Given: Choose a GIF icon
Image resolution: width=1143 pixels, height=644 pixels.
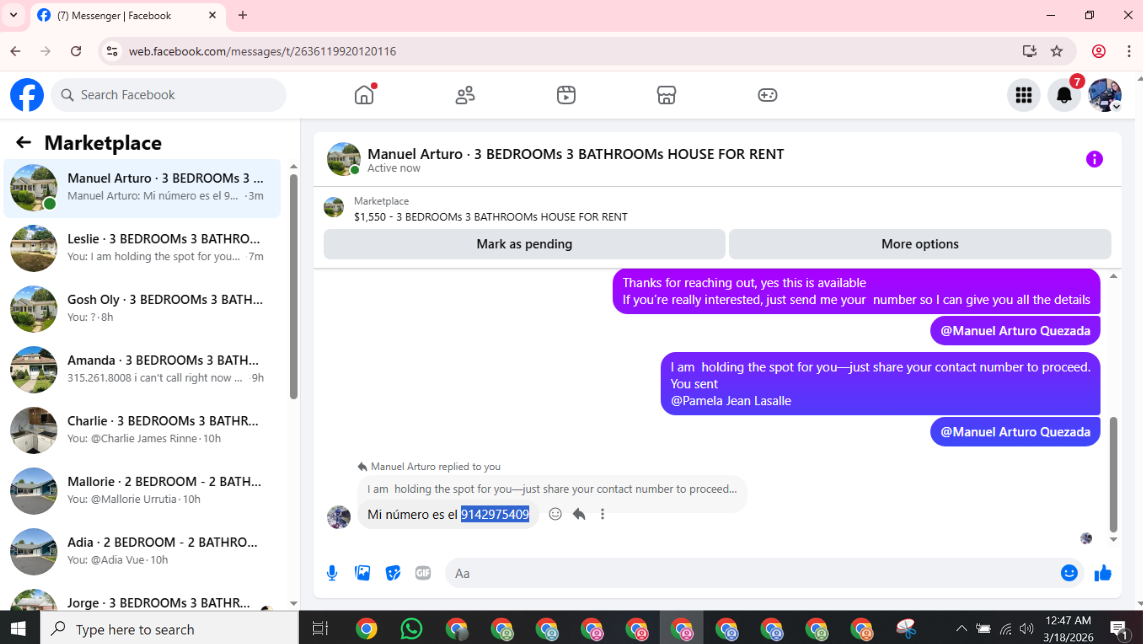Looking at the screenshot, I should (423, 573).
